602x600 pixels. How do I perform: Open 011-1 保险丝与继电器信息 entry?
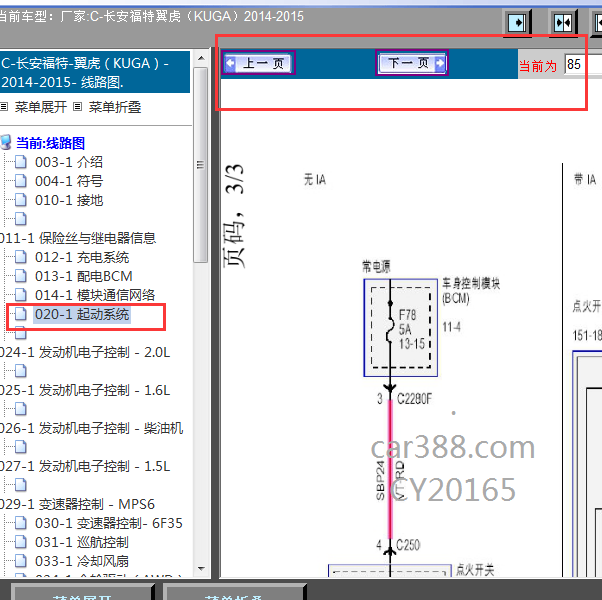click(x=78, y=238)
